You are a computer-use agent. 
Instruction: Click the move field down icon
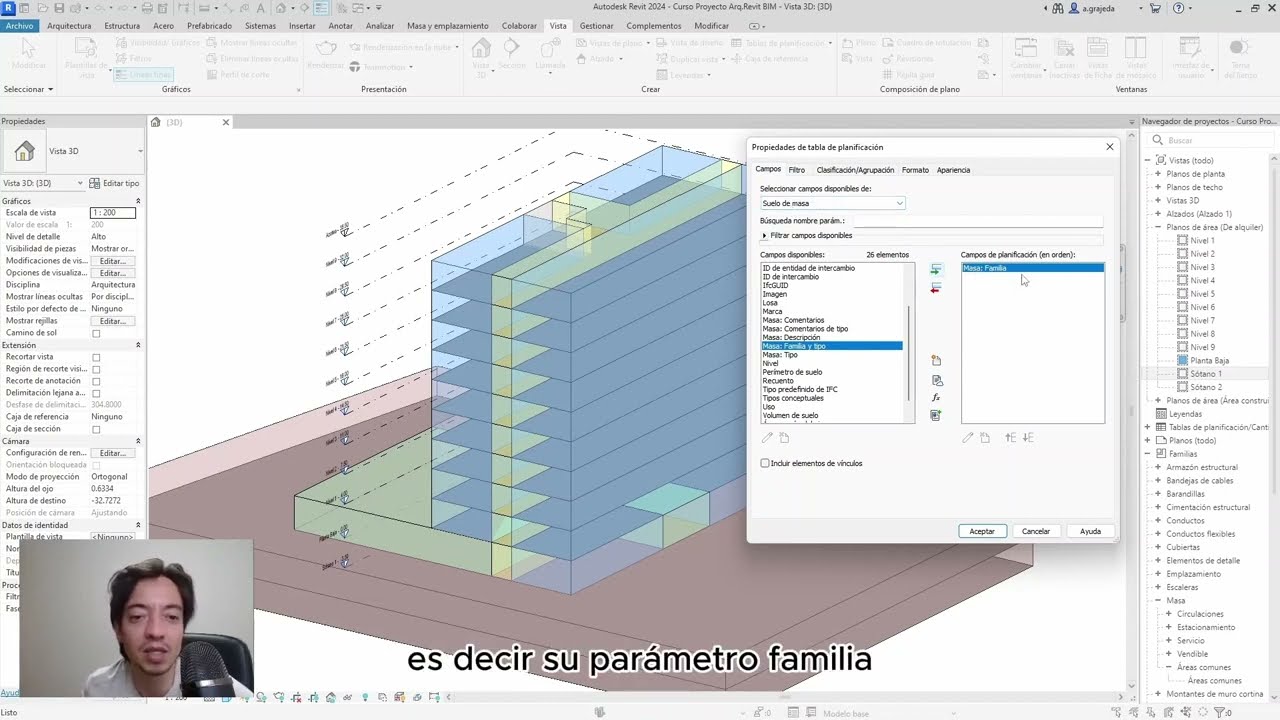pos(1028,438)
